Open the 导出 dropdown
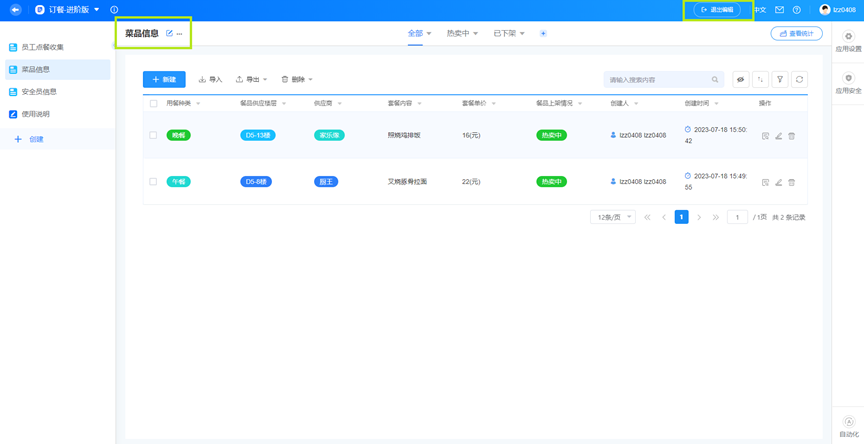This screenshot has width=864, height=444. pyautogui.click(x=251, y=79)
